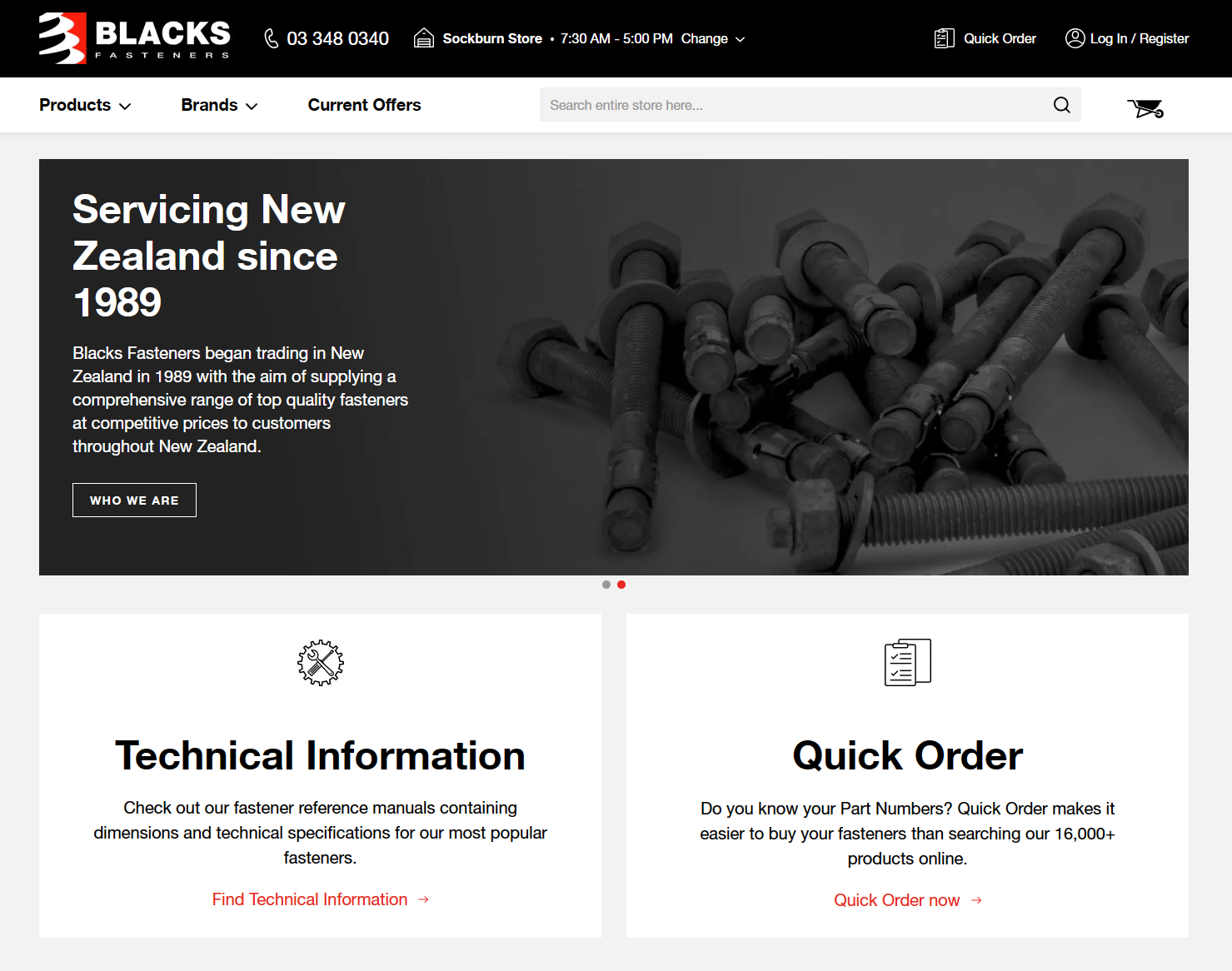
Task: Expand the Products dropdown menu
Action: [x=85, y=105]
